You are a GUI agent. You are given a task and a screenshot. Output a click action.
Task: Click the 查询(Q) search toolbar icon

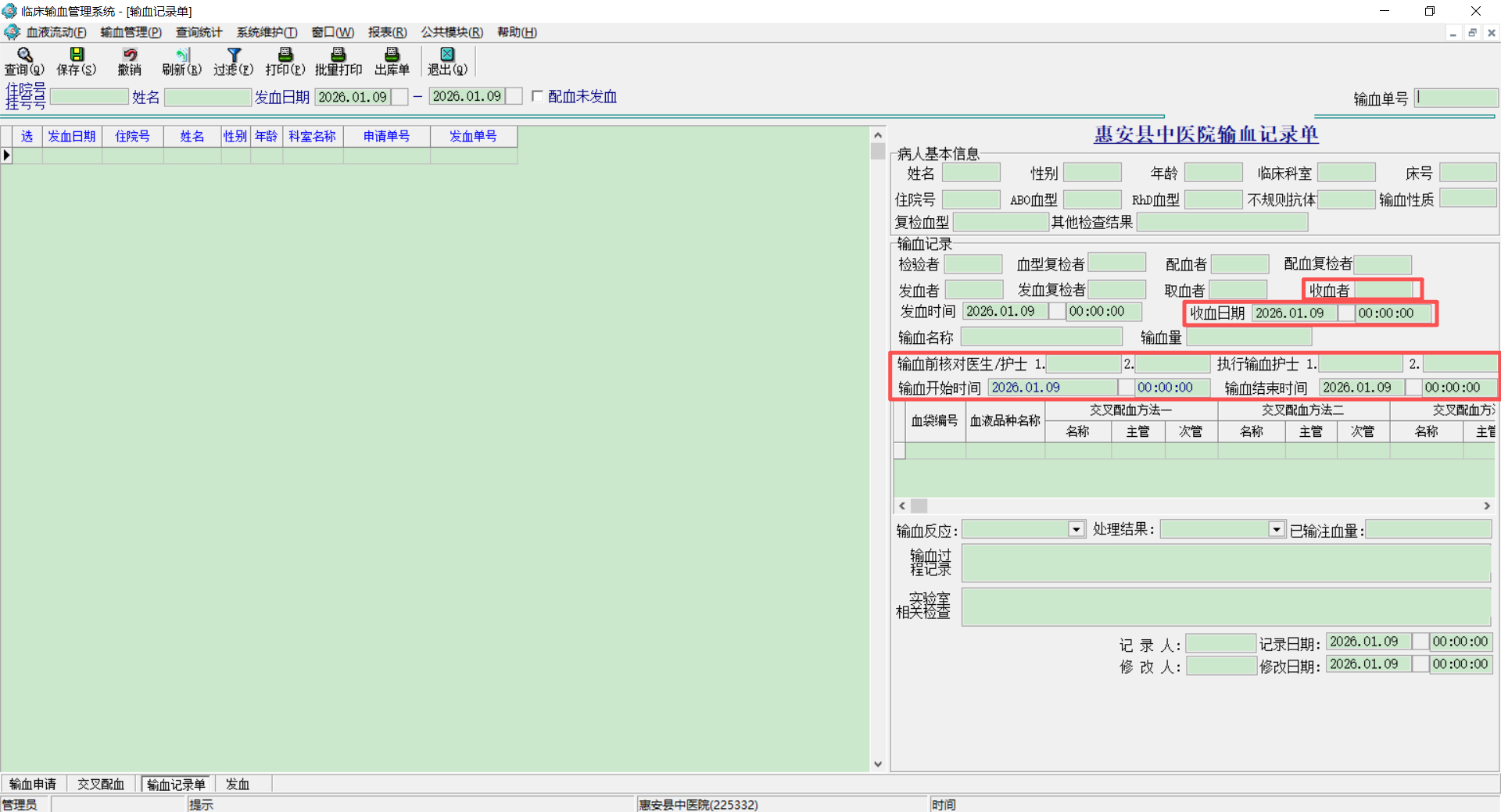[24, 61]
